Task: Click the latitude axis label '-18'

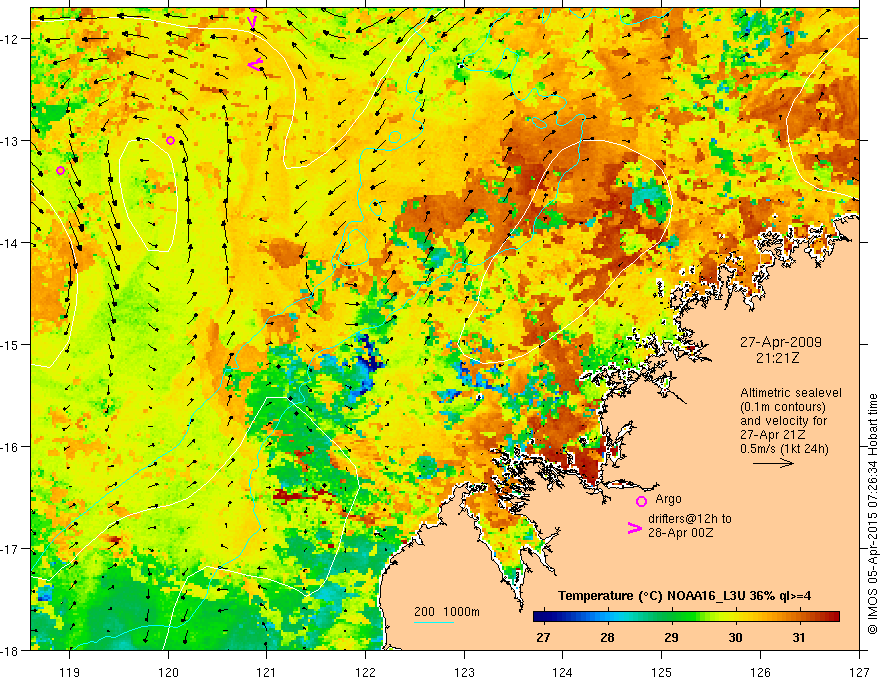Action: (x=10, y=650)
